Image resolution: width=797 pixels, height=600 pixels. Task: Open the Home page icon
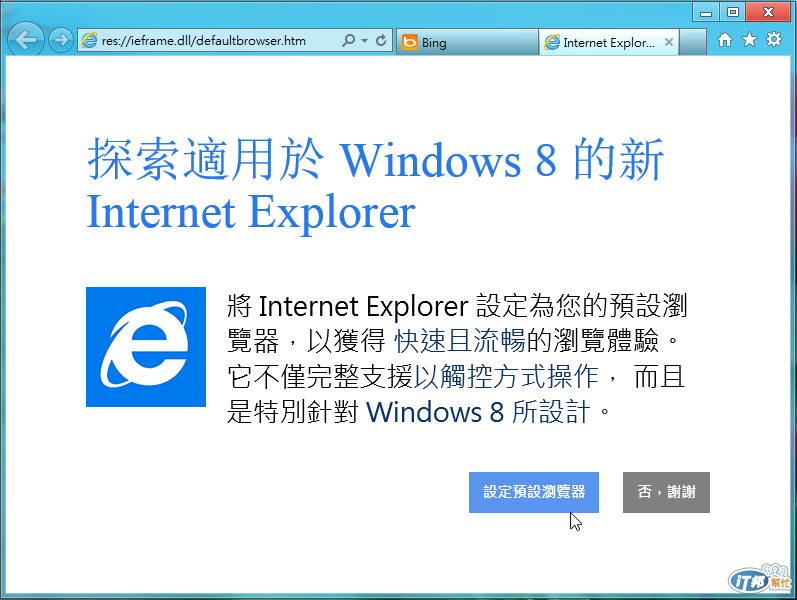(725, 40)
